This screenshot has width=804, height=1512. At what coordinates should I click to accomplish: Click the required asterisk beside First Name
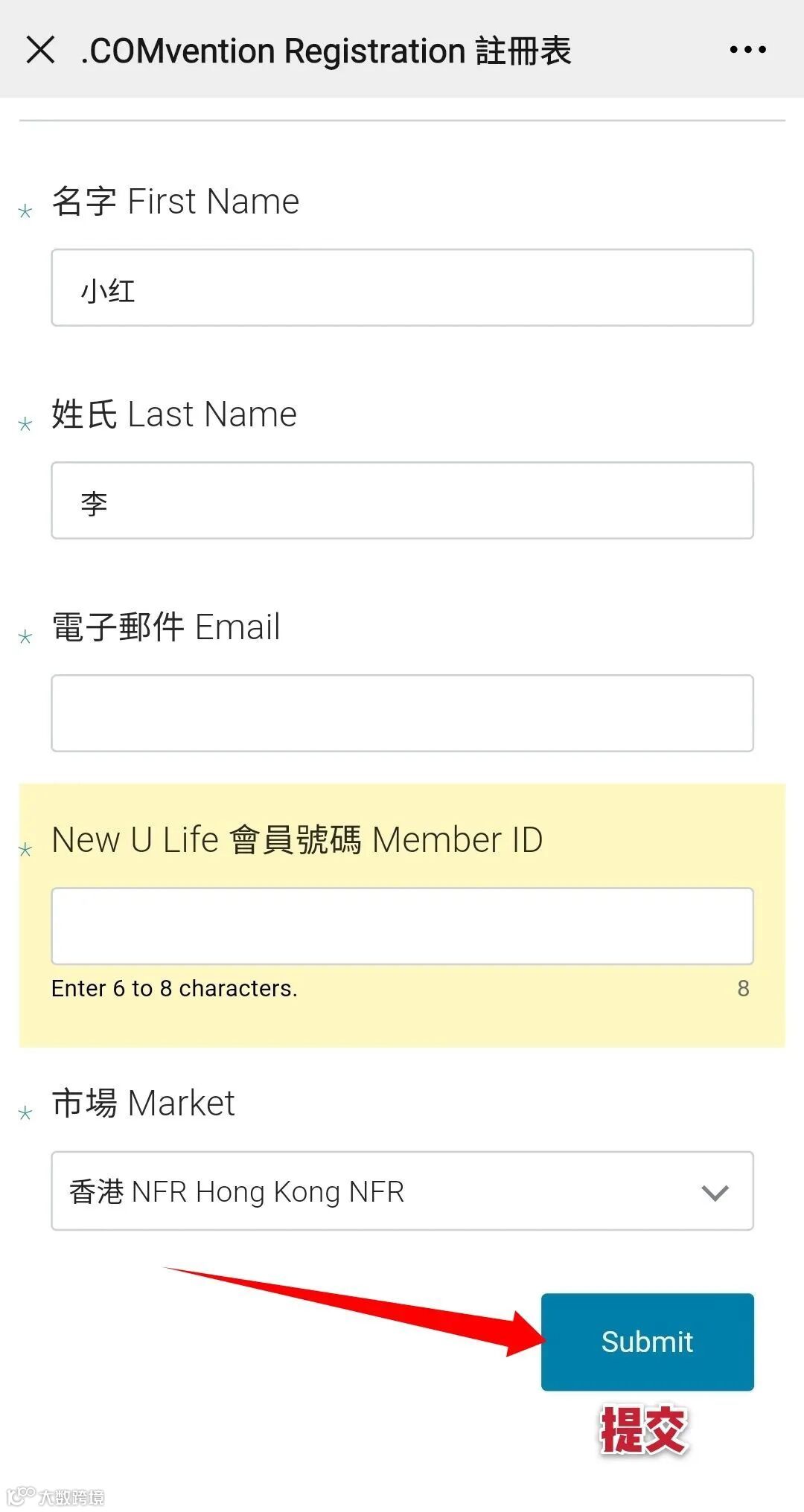coord(25,211)
